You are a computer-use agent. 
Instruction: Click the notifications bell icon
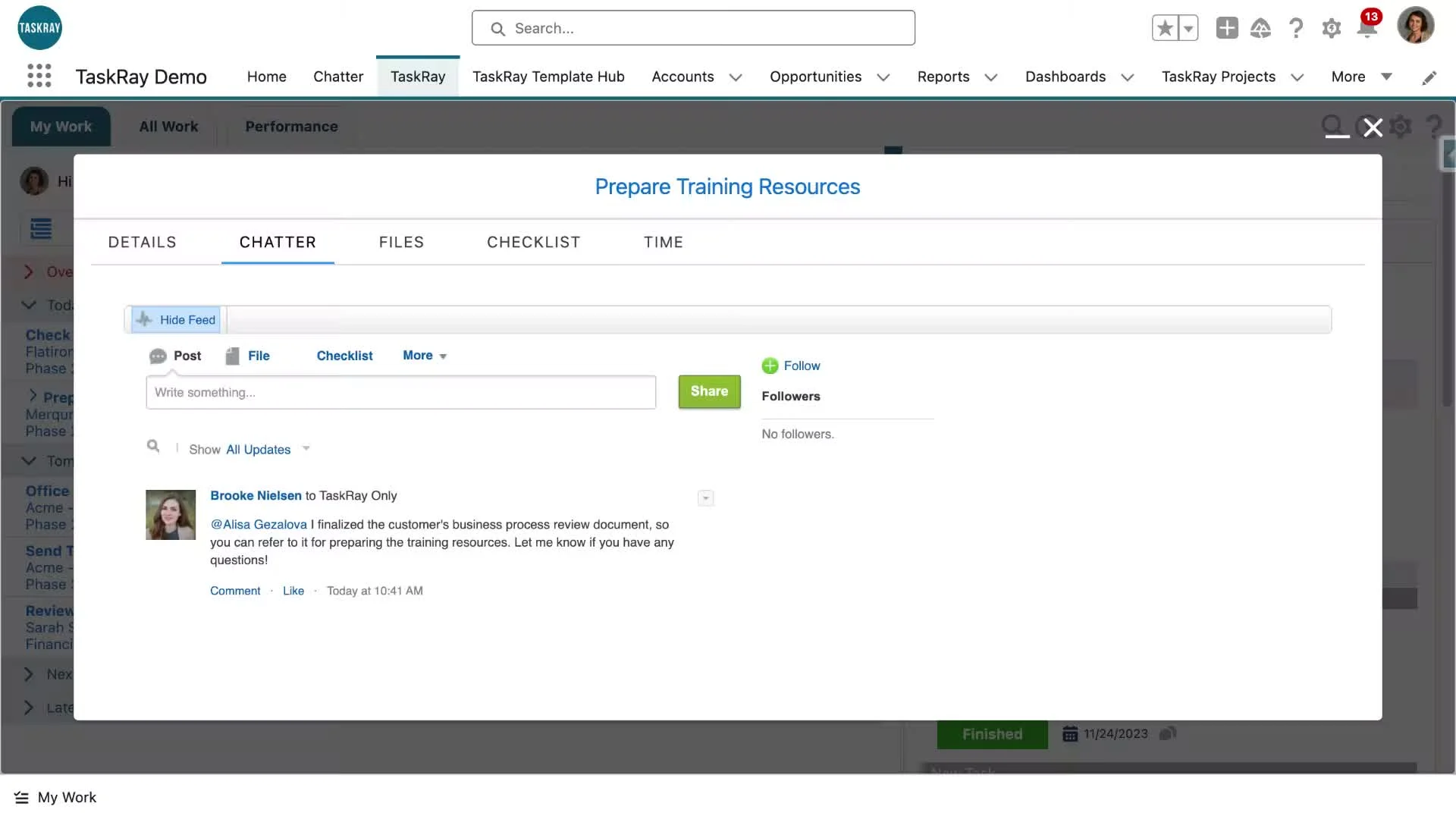point(1367,29)
